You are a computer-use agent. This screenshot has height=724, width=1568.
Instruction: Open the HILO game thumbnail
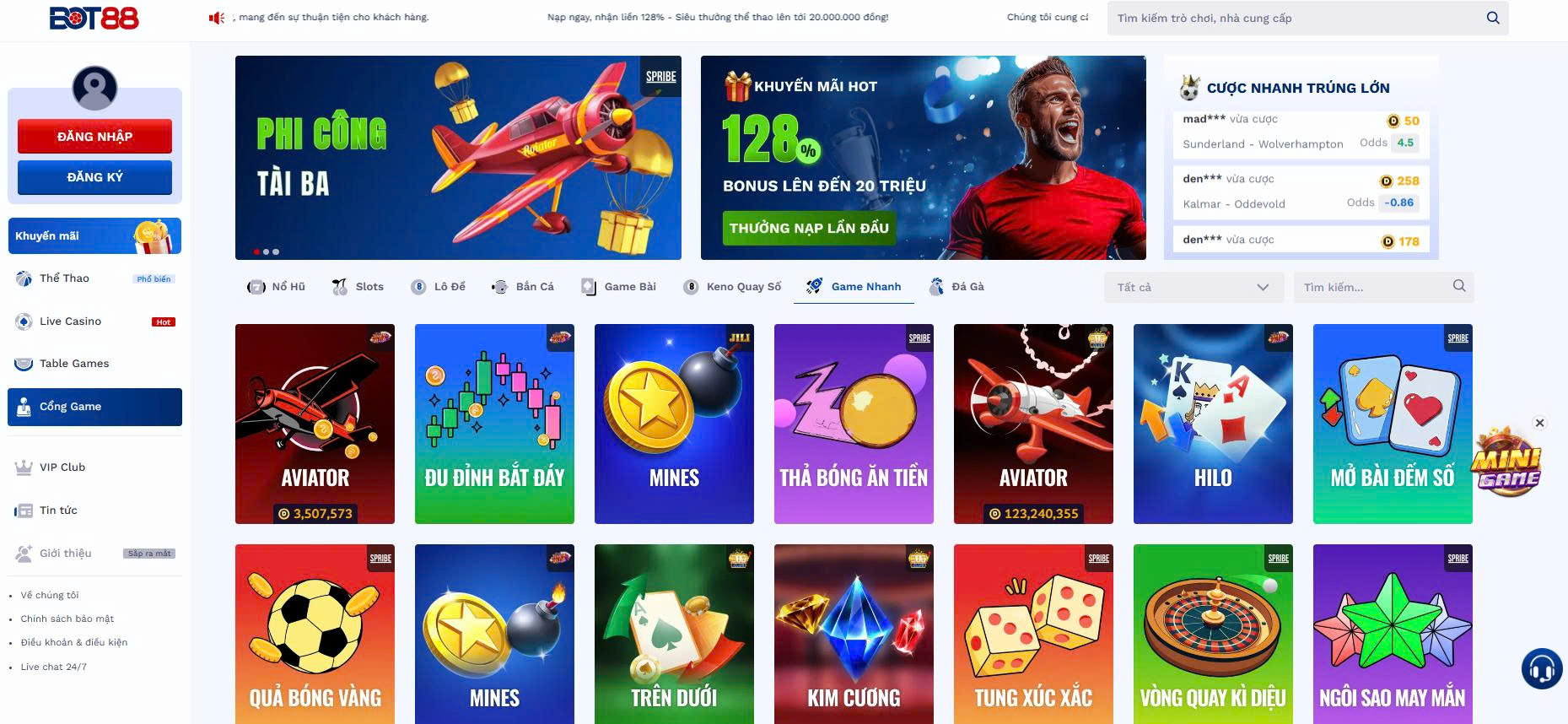1213,424
